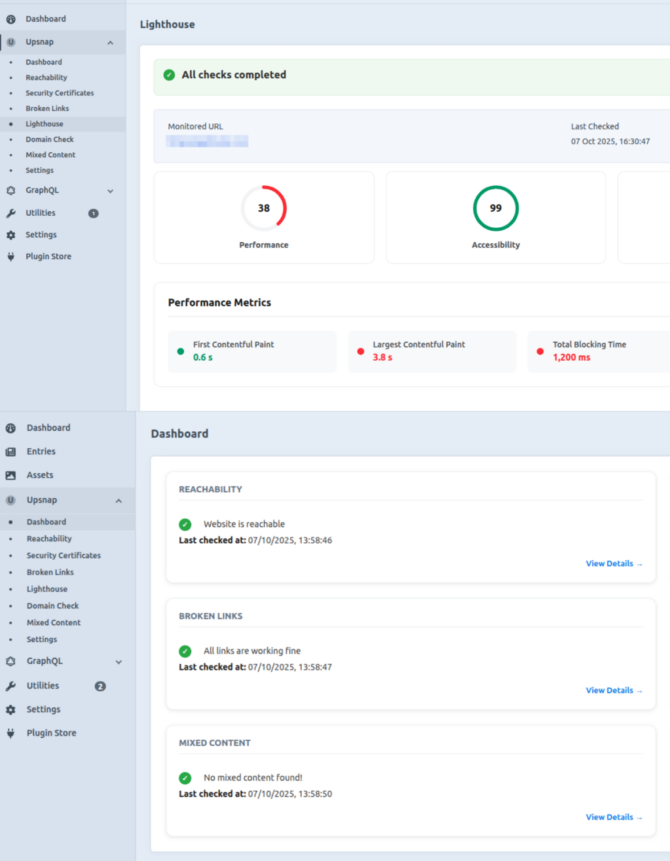Open Upsnap Settings in bottom submenu

[x=42, y=639]
